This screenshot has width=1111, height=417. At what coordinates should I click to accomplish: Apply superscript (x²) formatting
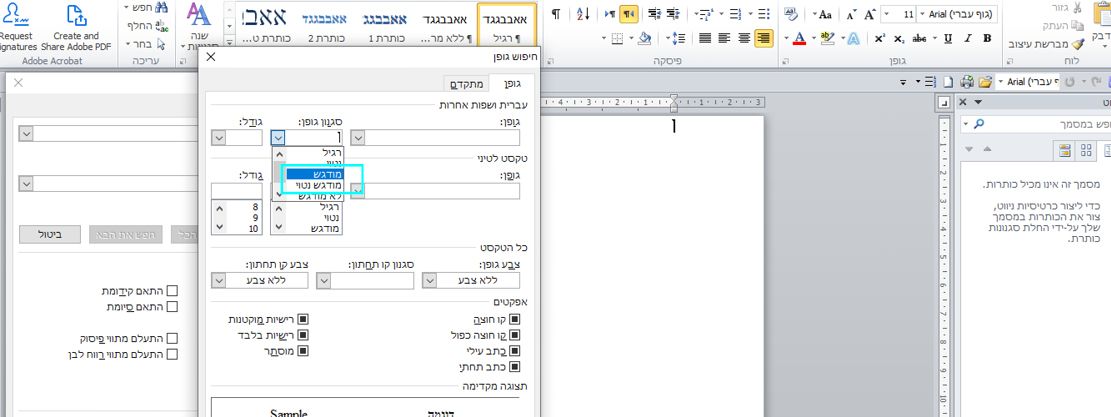point(879,38)
